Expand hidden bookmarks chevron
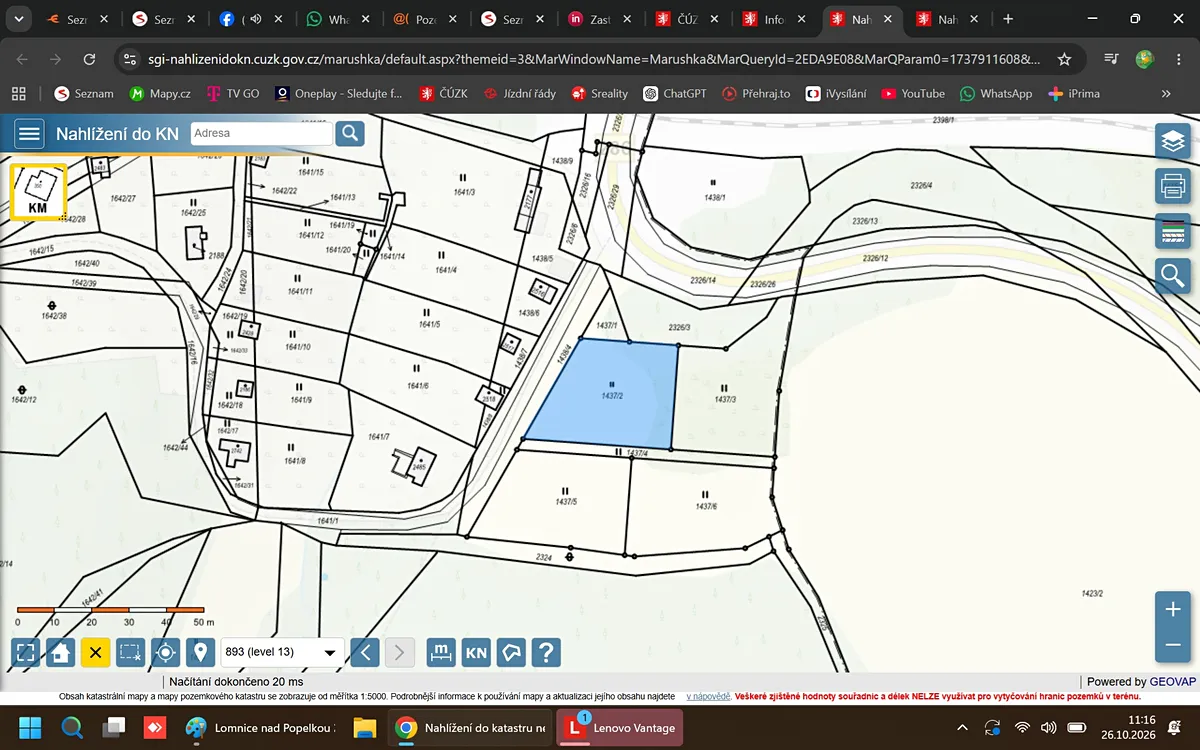Viewport: 1200px width, 750px height. pyautogui.click(x=1166, y=93)
